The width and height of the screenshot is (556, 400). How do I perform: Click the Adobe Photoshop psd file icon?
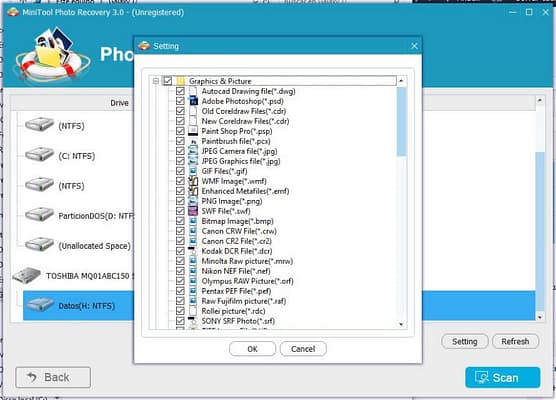click(x=193, y=101)
